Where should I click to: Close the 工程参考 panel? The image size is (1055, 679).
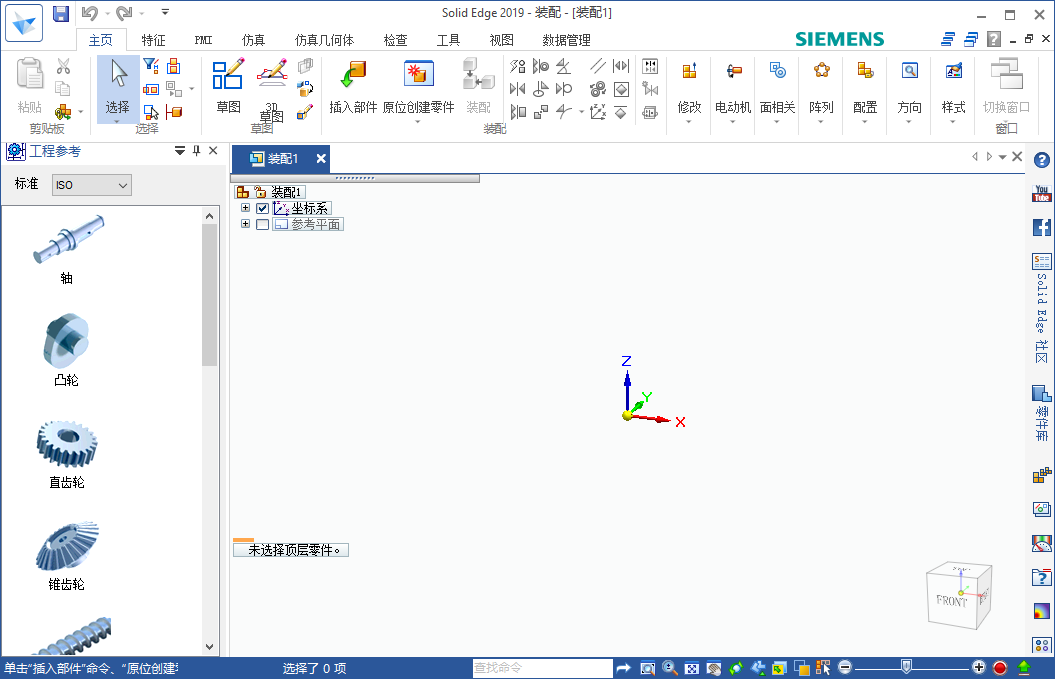click(x=213, y=151)
